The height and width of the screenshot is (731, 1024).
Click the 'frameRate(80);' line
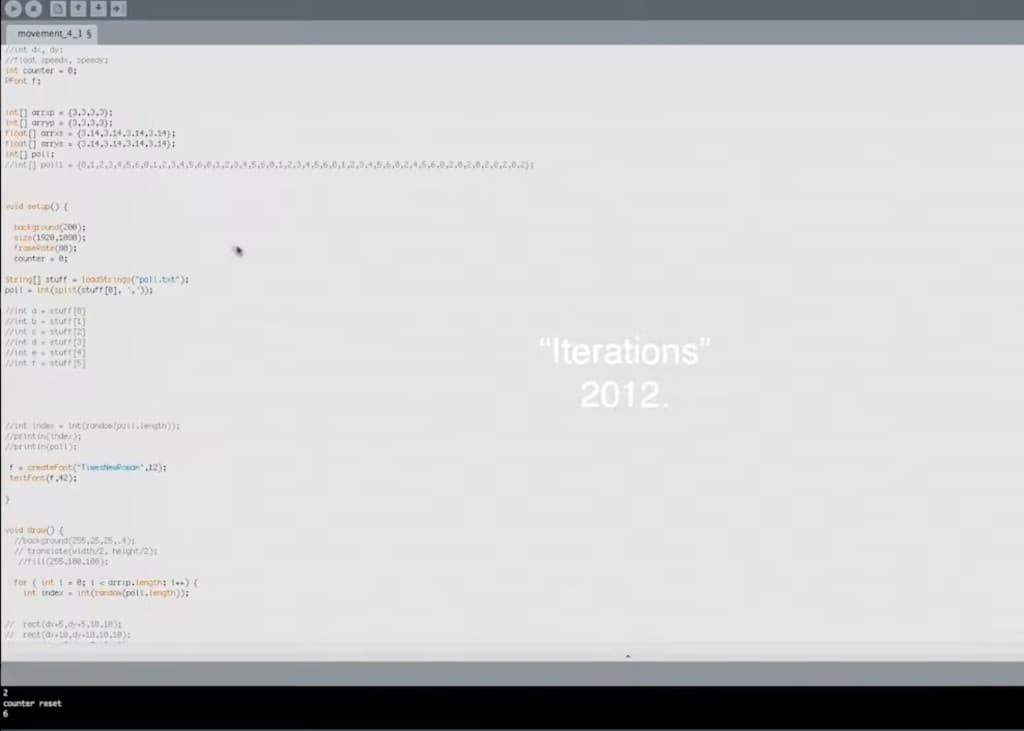45,248
